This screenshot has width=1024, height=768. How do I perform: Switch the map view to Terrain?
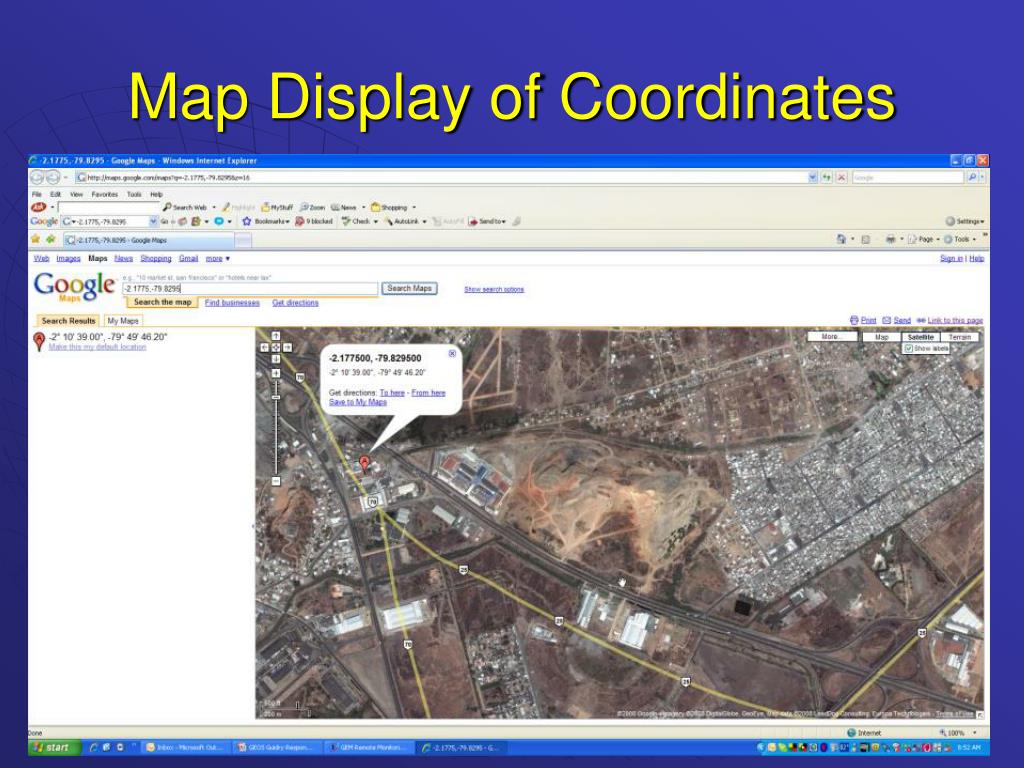point(959,337)
